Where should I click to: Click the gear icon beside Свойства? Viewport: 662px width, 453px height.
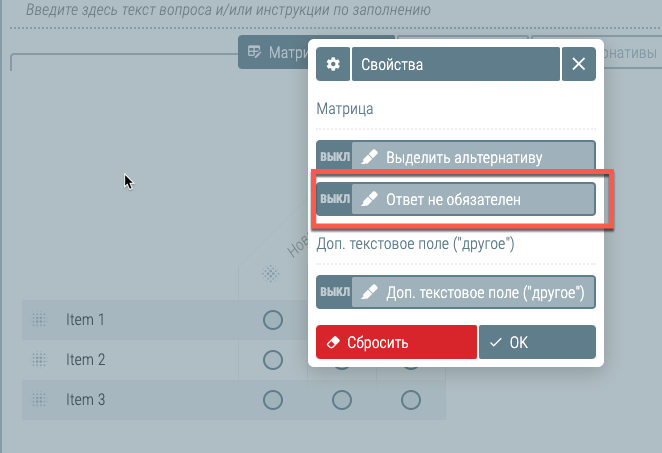coord(333,64)
